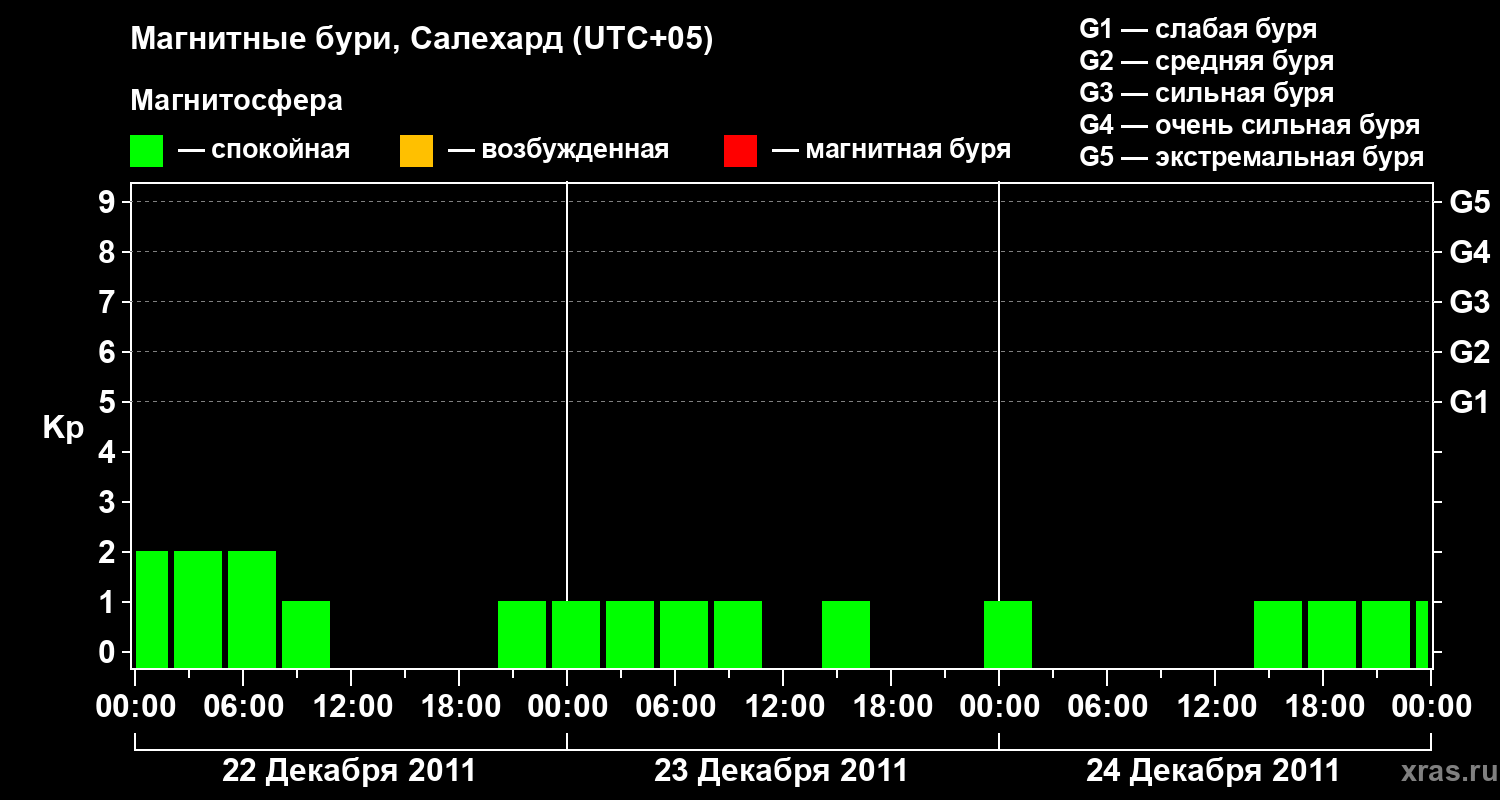This screenshot has height=800, width=1500.
Task: Click the Kp 1 bar just before midnight 22 December
Action: pos(522,634)
